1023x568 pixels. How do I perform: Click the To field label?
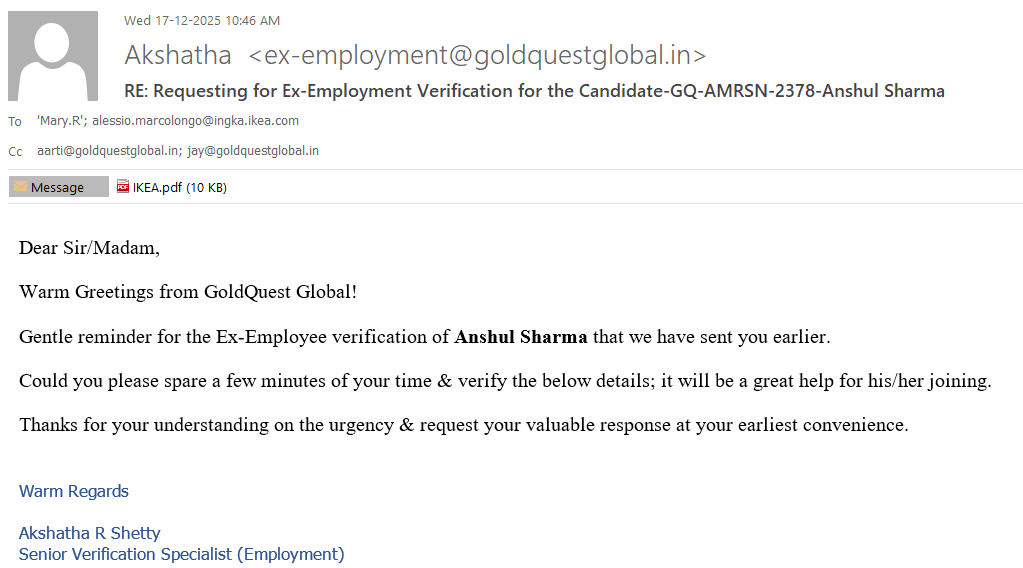pyautogui.click(x=15, y=122)
